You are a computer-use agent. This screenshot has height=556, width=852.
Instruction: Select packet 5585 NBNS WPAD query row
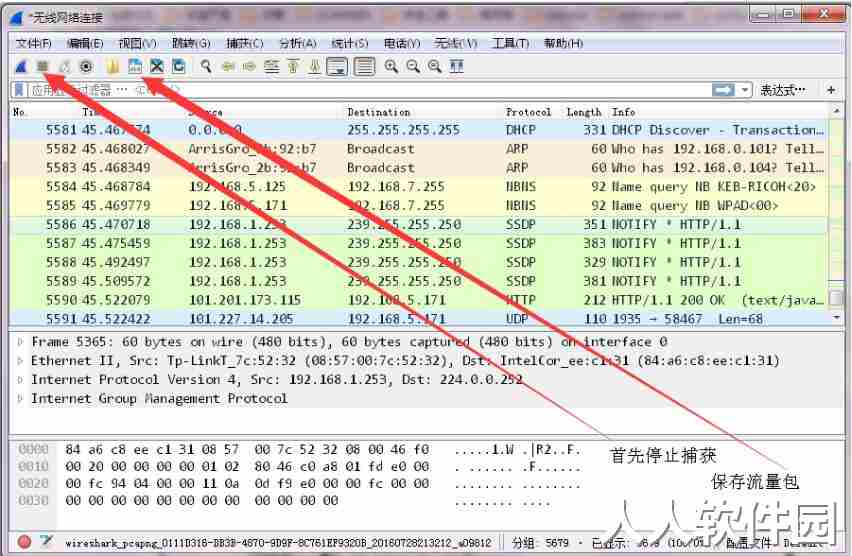pos(418,205)
